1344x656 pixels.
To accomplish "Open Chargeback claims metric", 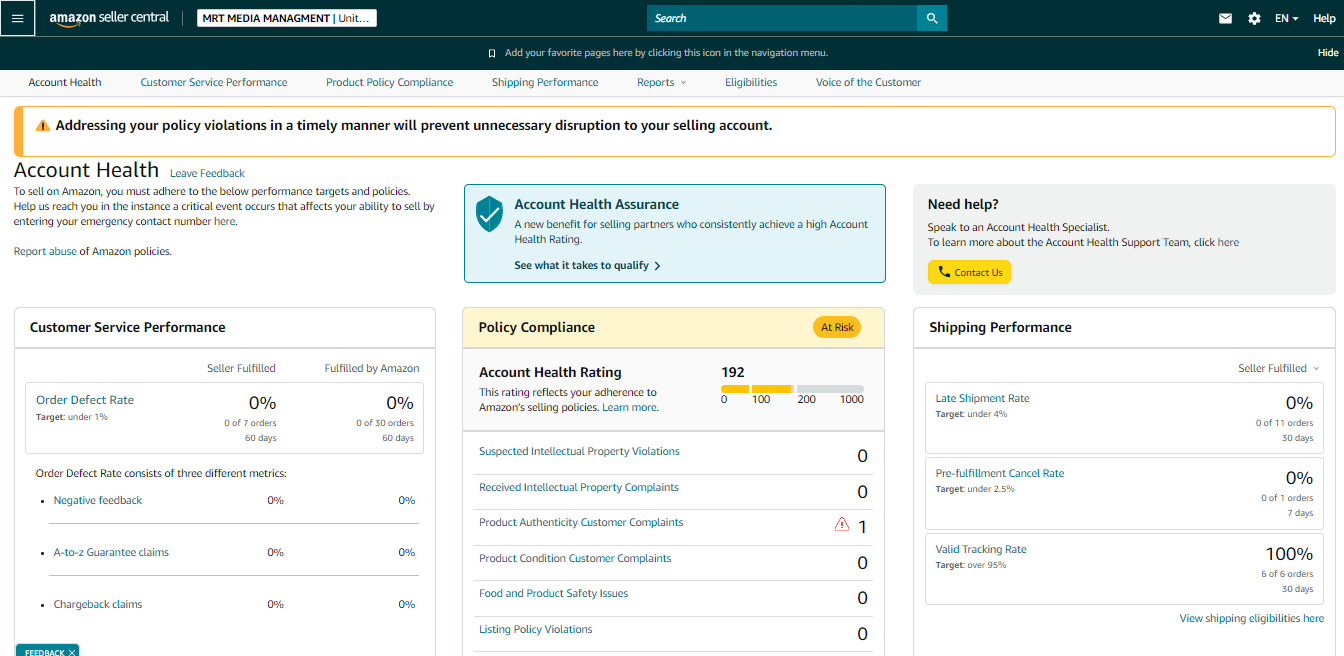I will (x=98, y=604).
